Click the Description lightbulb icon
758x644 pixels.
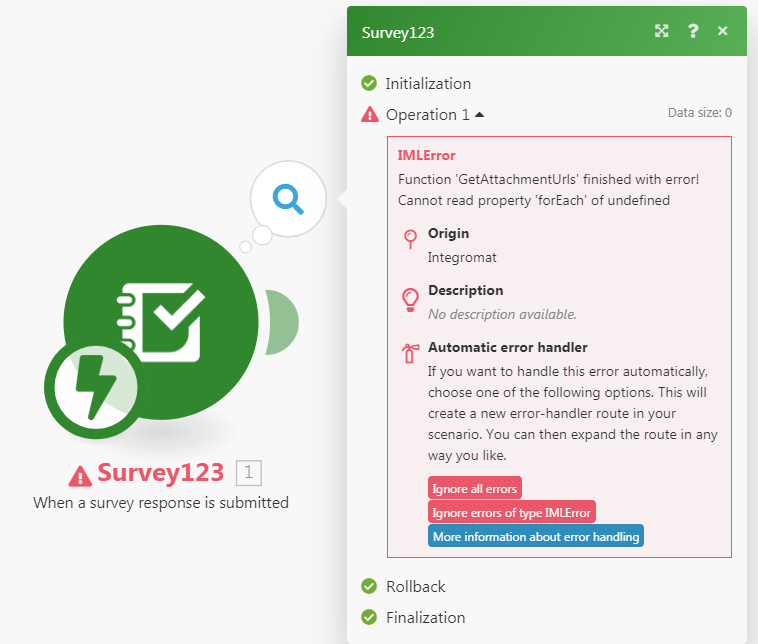click(410, 300)
